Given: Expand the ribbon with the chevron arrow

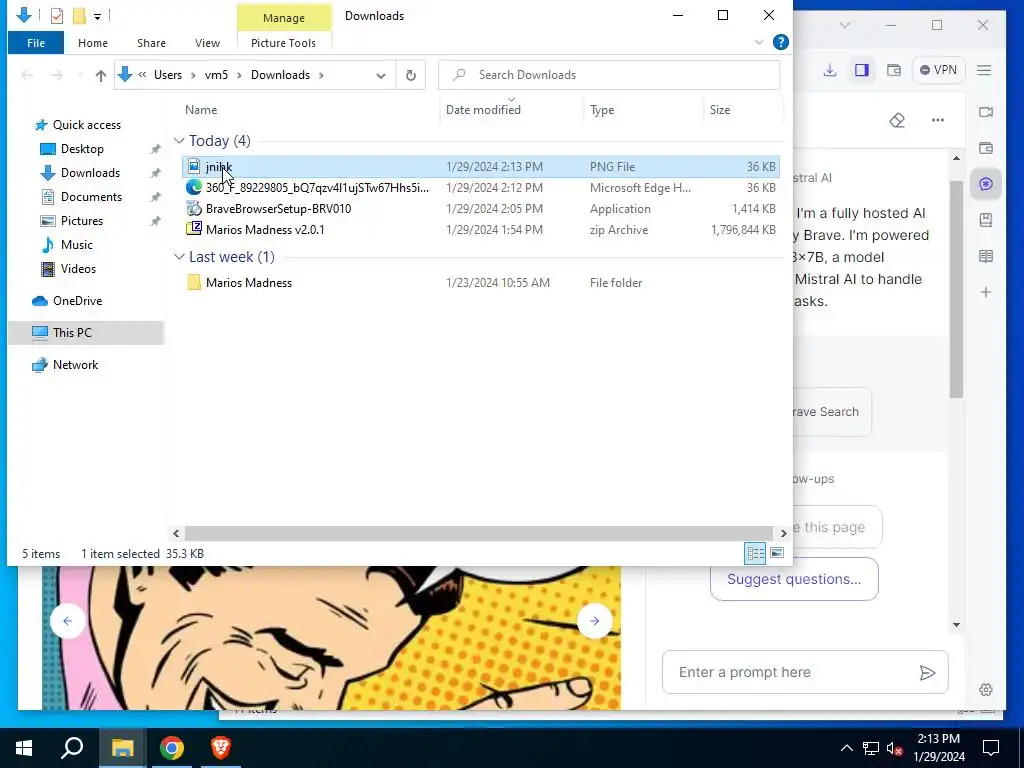Looking at the screenshot, I should (x=759, y=42).
